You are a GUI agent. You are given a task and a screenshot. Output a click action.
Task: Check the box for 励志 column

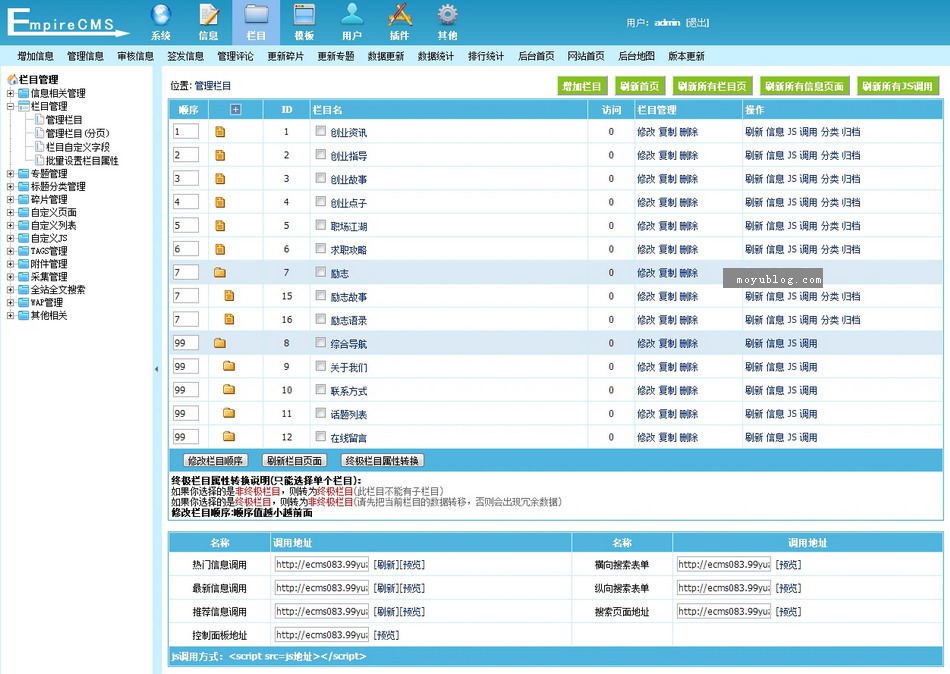point(321,272)
